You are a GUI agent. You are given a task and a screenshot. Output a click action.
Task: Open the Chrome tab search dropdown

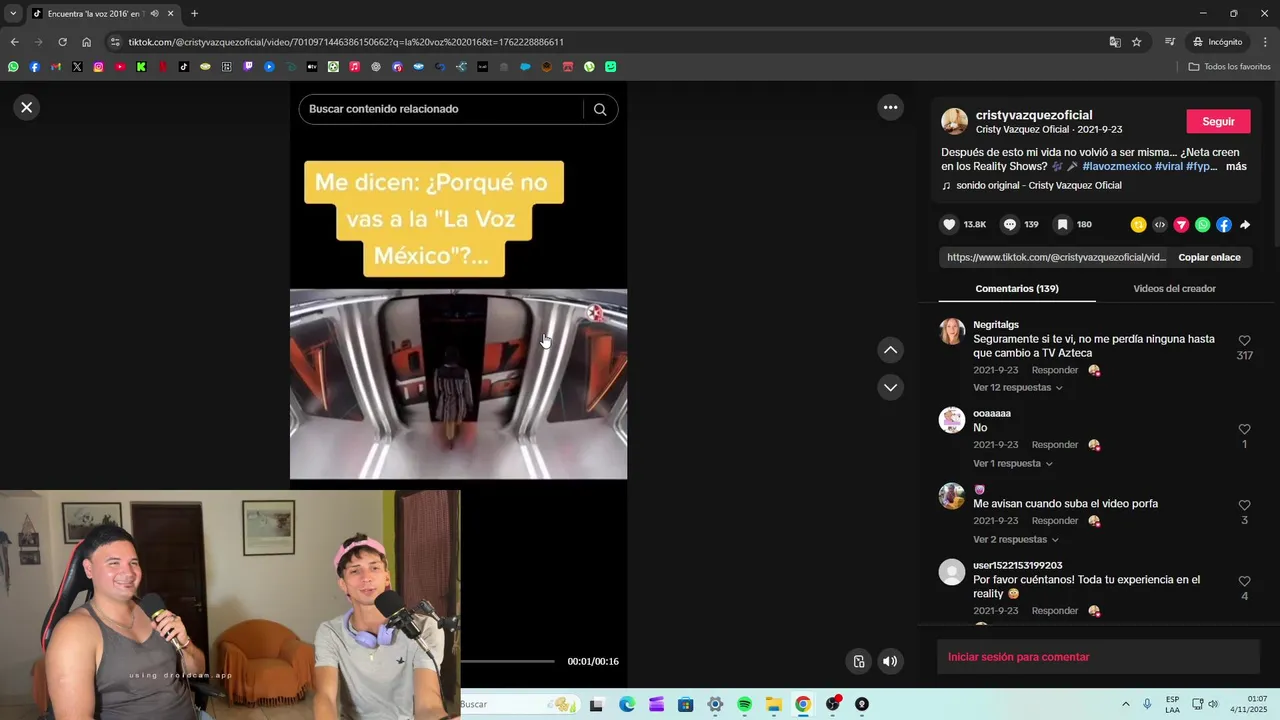[x=13, y=13]
